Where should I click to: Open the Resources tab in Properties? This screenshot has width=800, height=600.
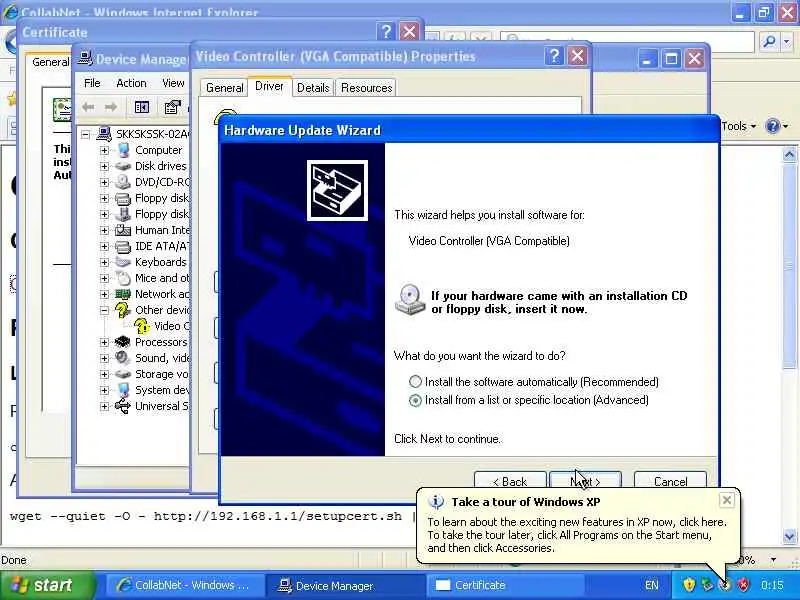[x=366, y=88]
